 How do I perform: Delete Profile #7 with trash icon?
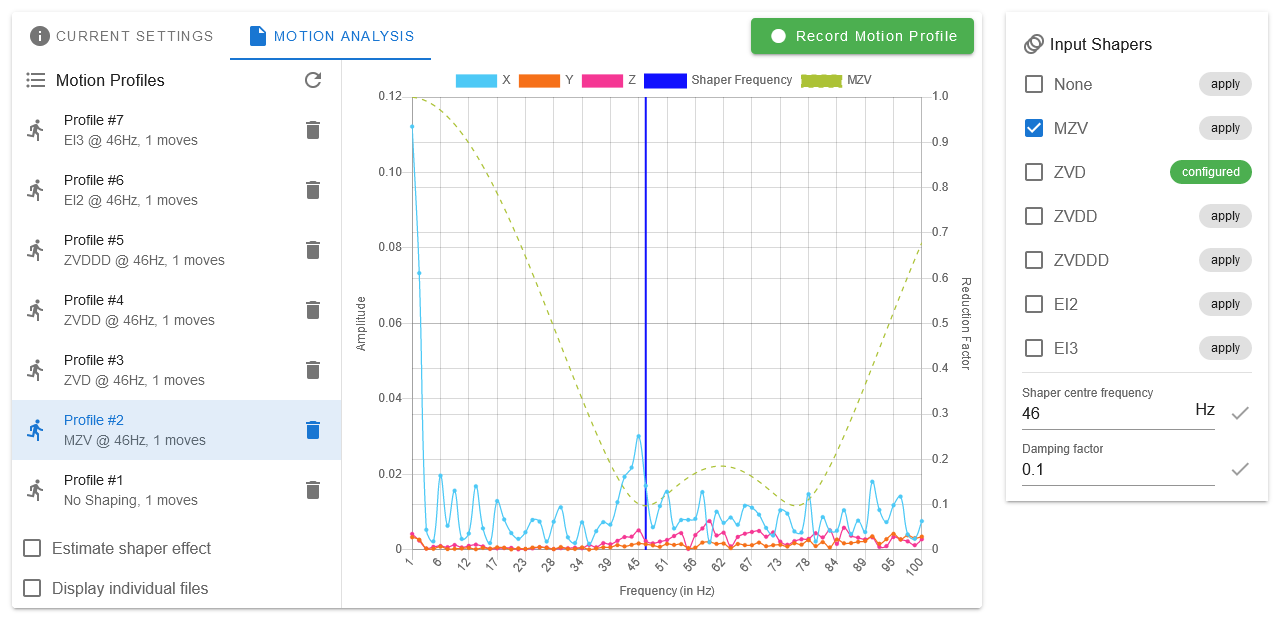(313, 130)
